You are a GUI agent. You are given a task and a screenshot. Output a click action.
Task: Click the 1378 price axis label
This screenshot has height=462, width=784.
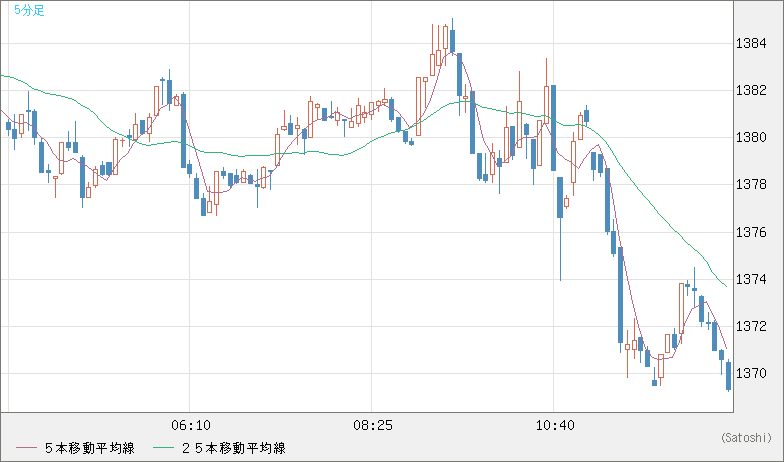point(751,185)
